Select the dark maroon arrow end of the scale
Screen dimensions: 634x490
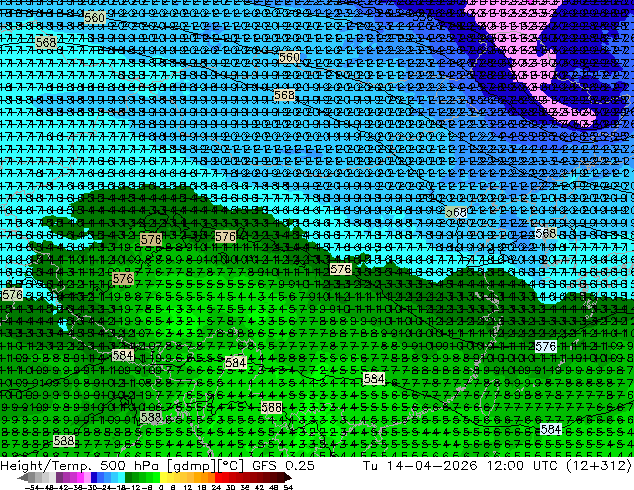point(288,477)
